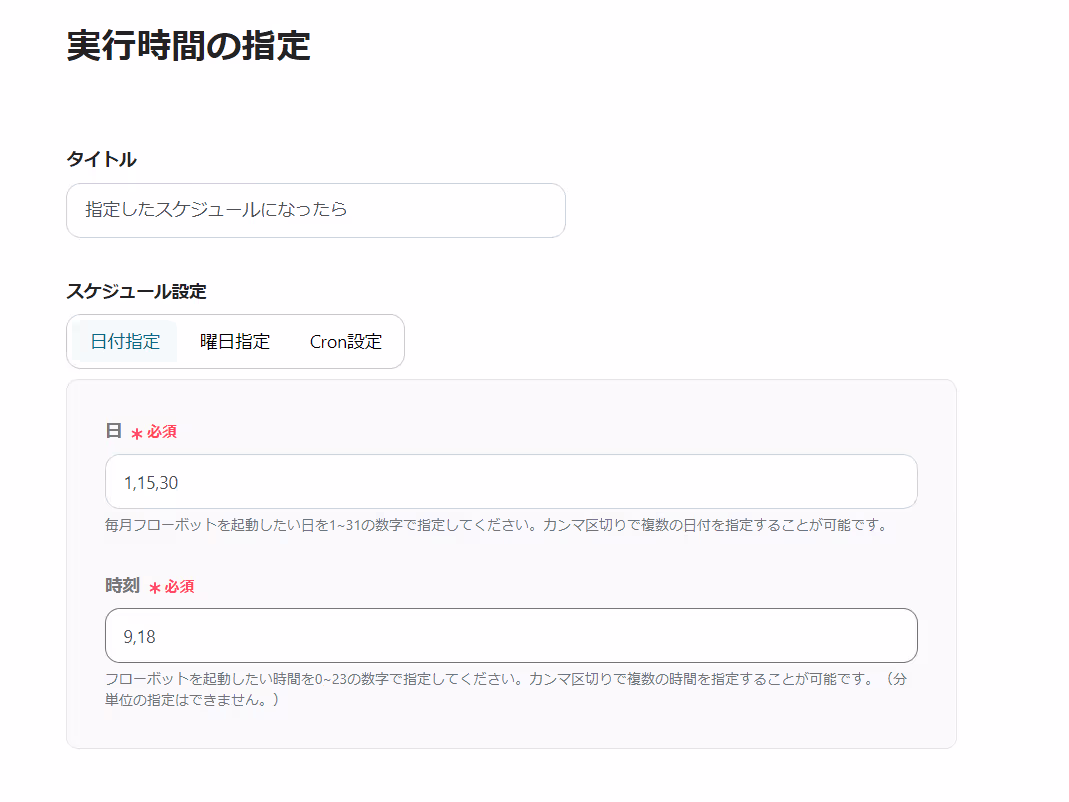Click the タイトル label
This screenshot has width=1069, height=802.
[102, 159]
